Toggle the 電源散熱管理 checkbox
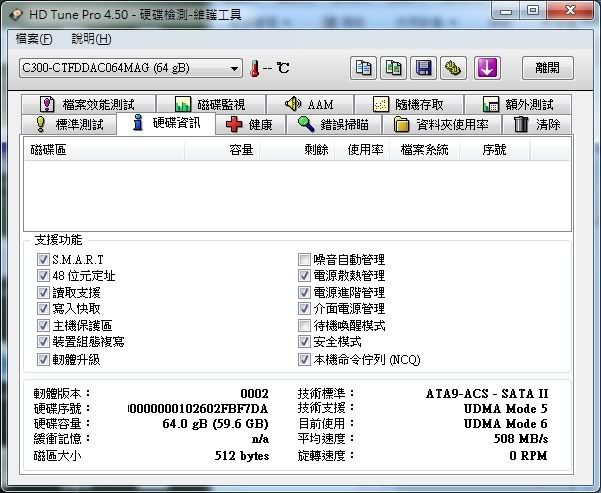The height and width of the screenshot is (493, 601). coord(304,276)
